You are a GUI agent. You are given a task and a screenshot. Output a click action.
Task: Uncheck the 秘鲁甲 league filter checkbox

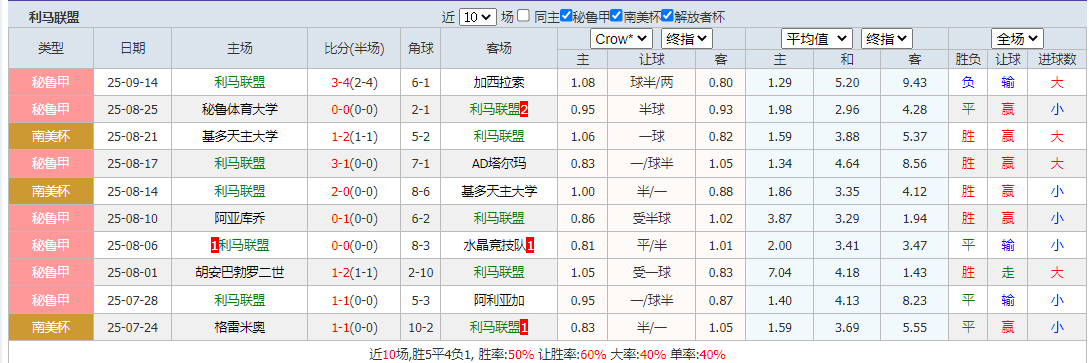point(566,16)
